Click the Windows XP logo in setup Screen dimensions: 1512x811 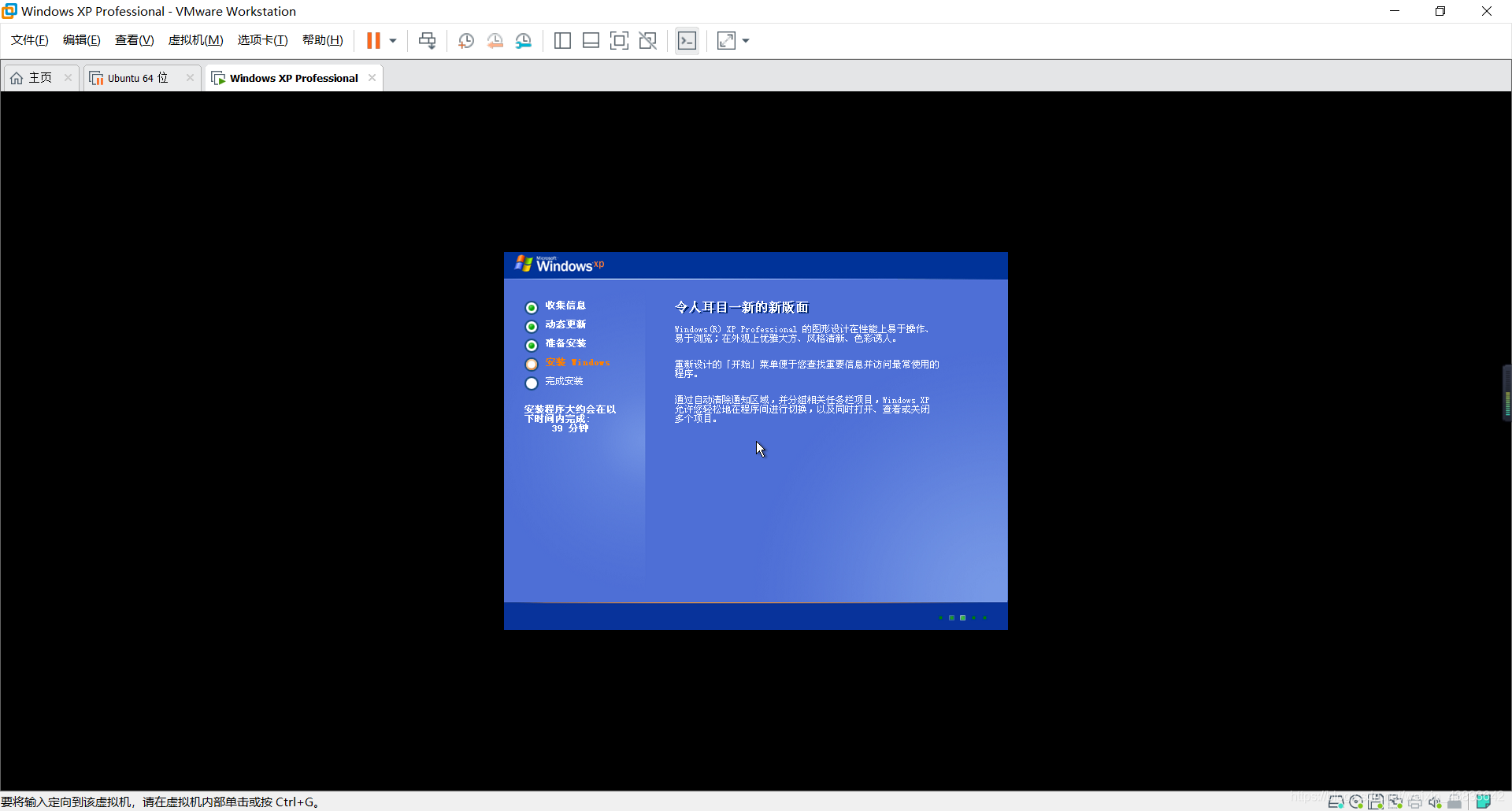pos(559,265)
